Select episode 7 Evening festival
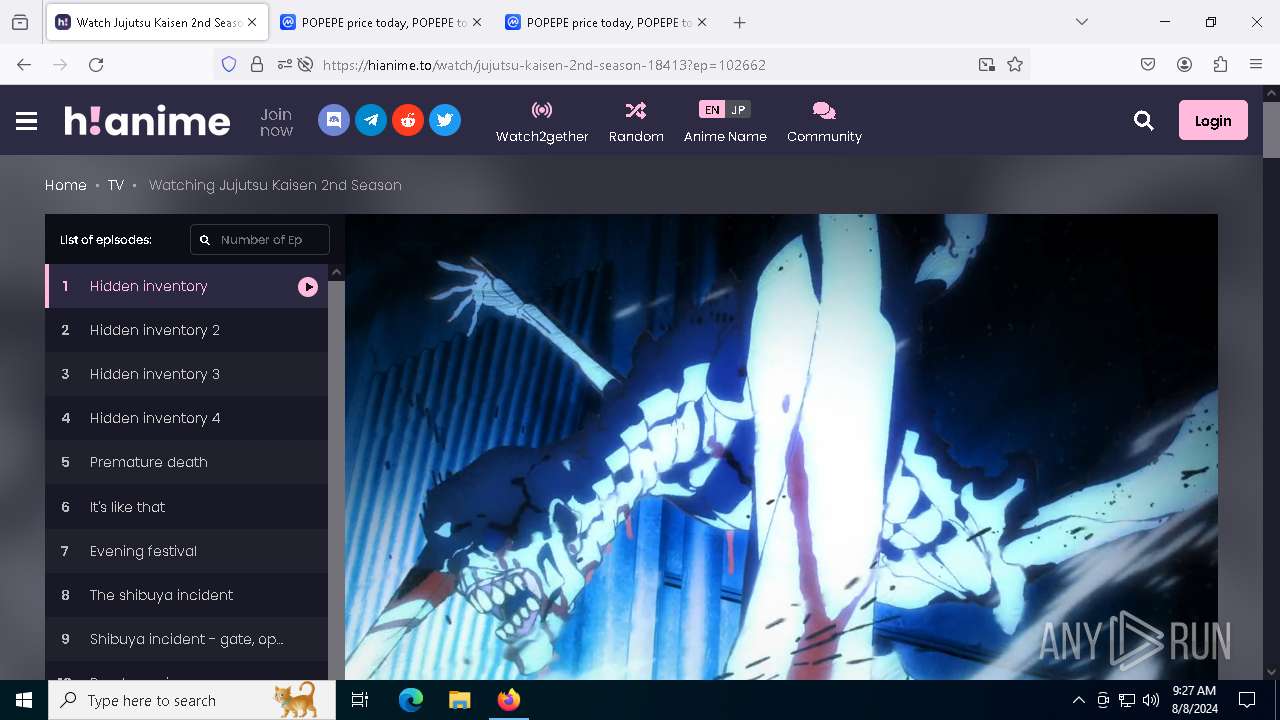 (x=186, y=551)
